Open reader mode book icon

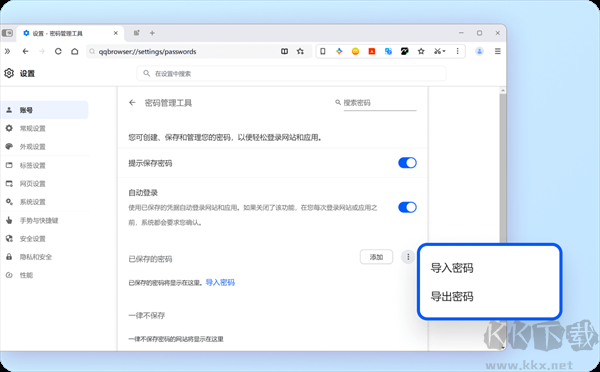click(284, 51)
